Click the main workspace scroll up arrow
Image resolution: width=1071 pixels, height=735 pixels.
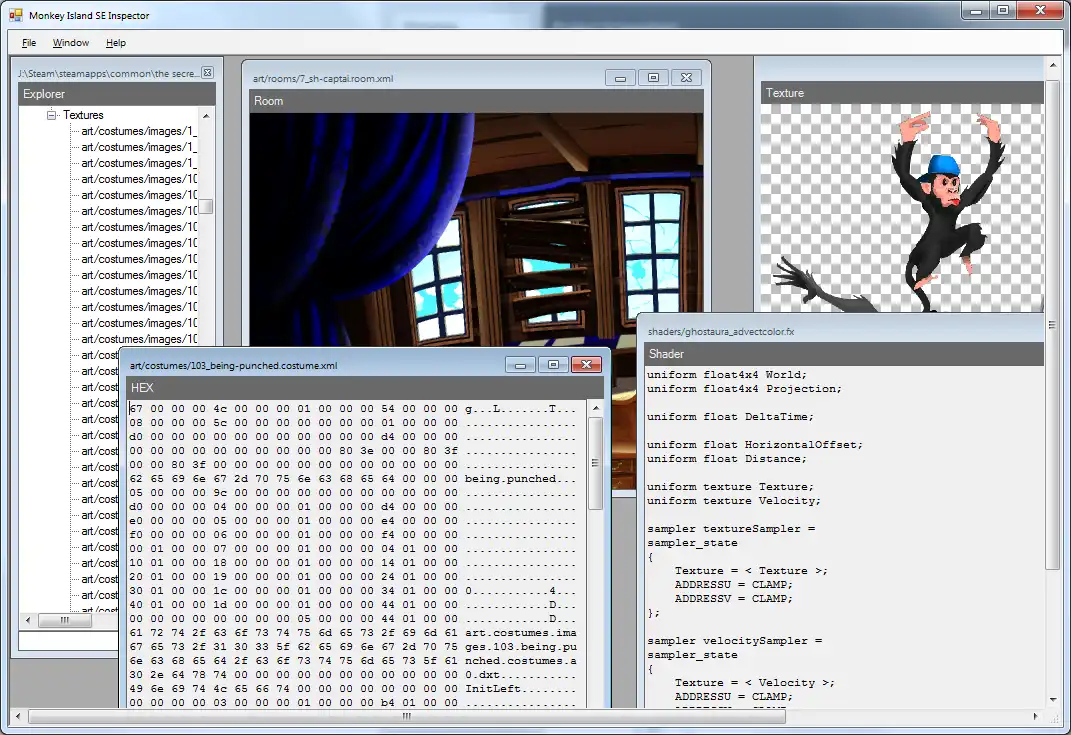[1053, 65]
